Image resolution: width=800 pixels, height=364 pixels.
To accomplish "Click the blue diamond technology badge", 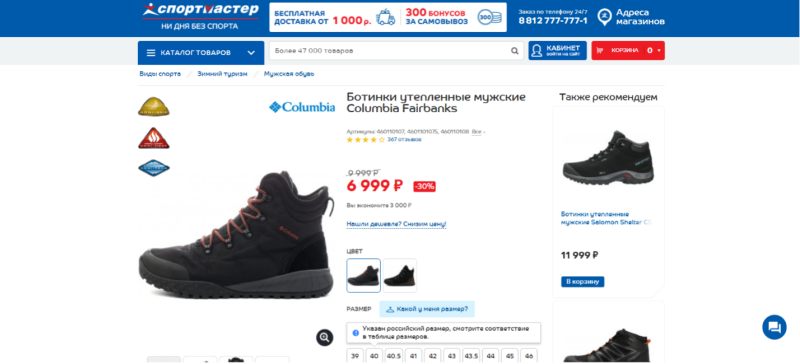I will coord(154,168).
